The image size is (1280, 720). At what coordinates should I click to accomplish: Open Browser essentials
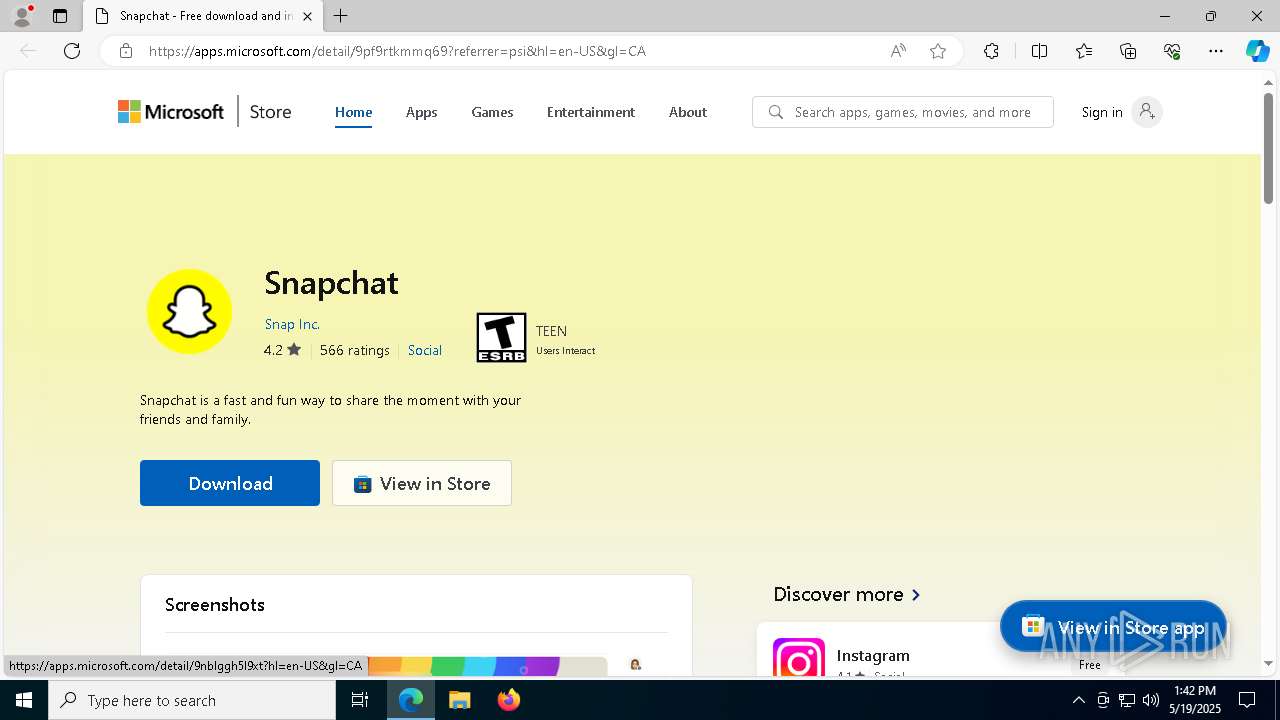click(x=1172, y=51)
